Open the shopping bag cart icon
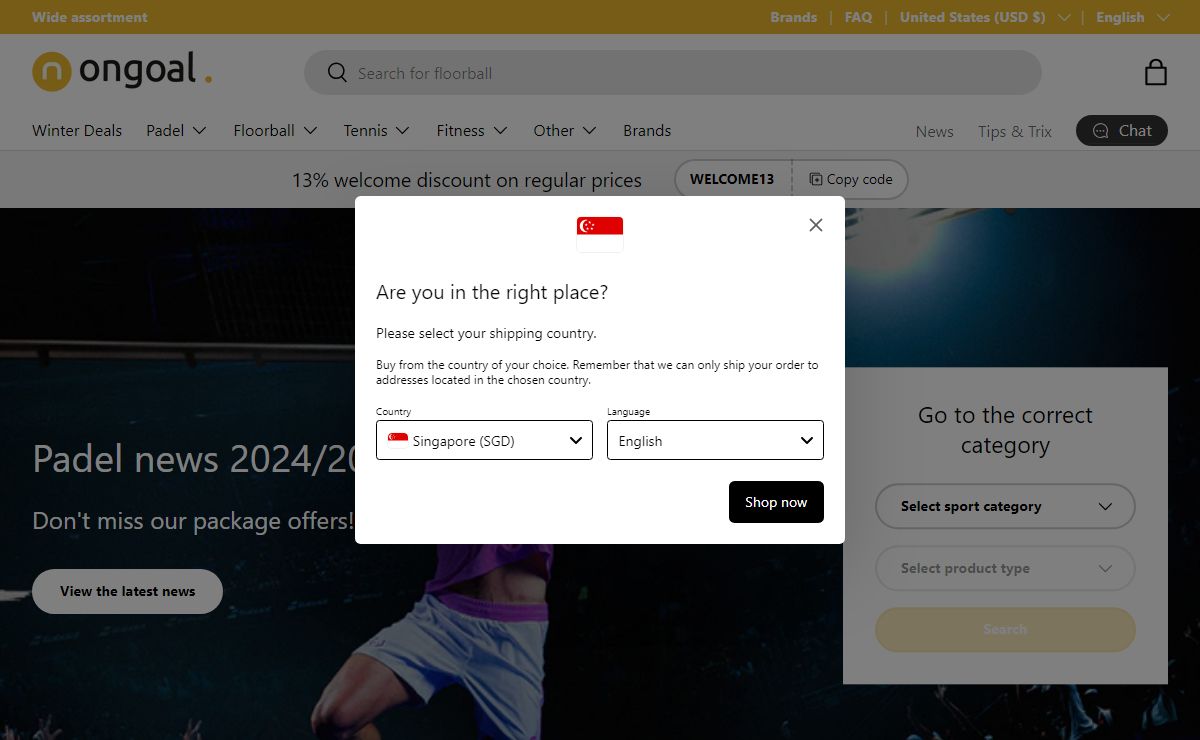This screenshot has width=1200, height=740. click(1155, 72)
